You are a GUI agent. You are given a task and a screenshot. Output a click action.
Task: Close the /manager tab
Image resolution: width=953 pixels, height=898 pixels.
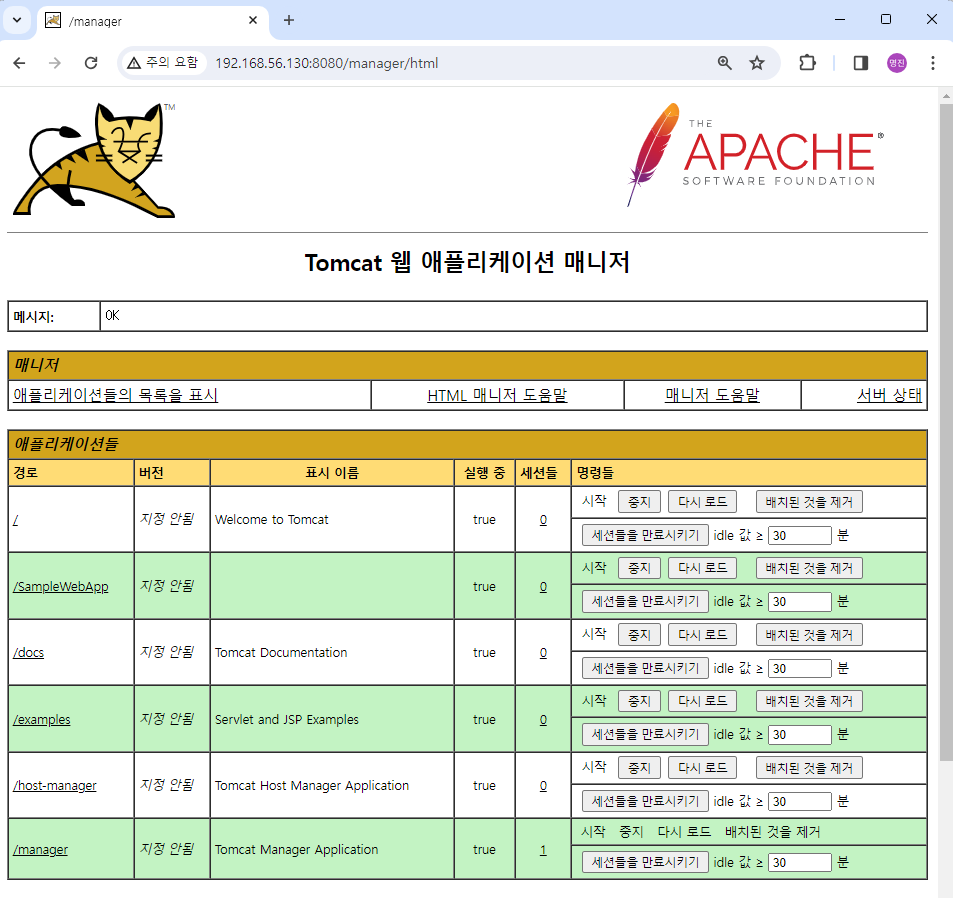(x=253, y=20)
